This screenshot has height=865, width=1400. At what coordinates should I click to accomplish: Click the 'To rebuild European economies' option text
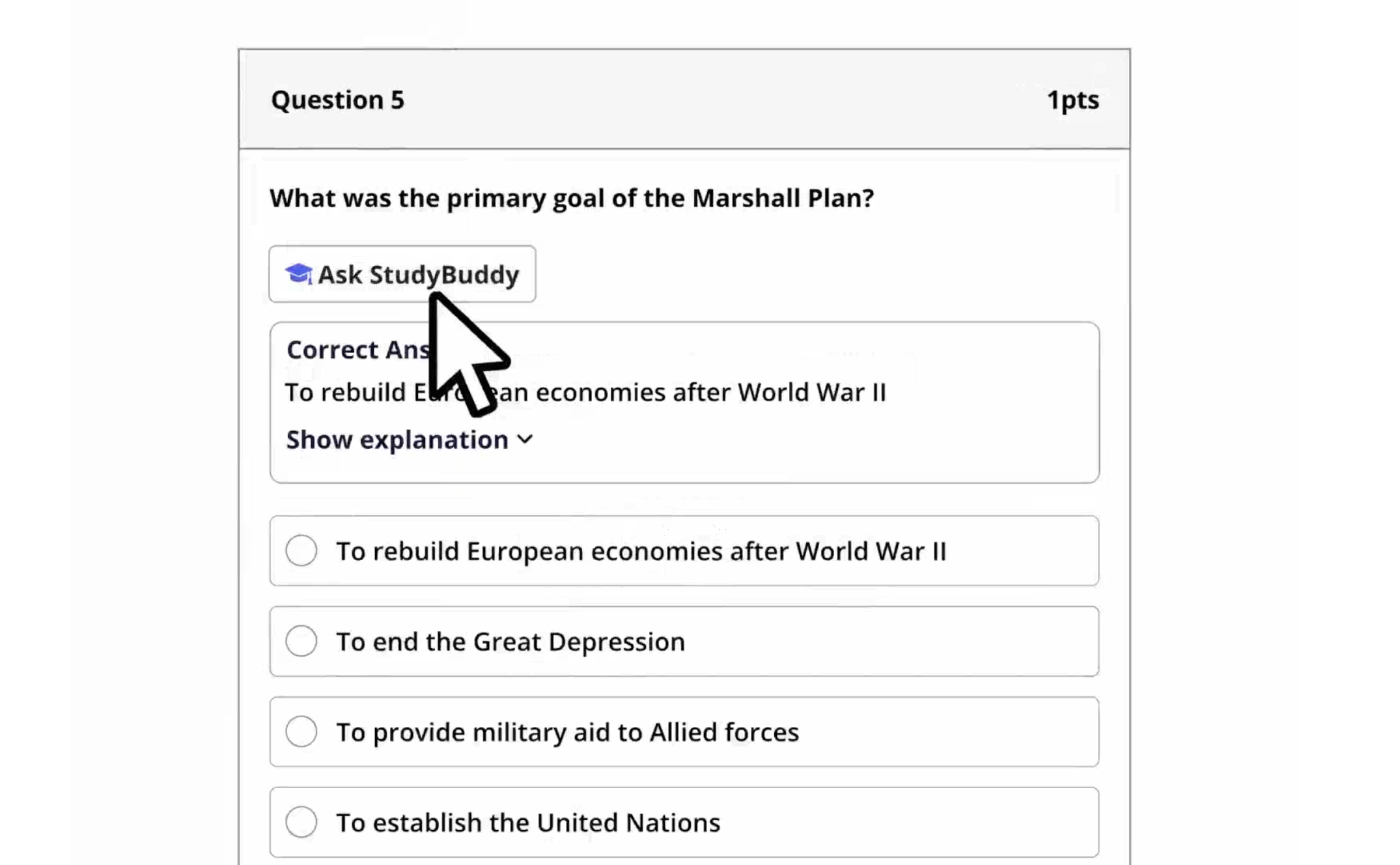[x=641, y=551]
